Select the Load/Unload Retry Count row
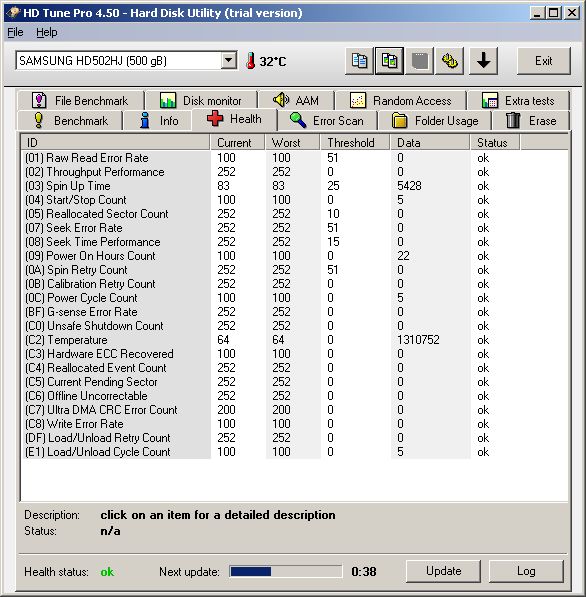The width and height of the screenshot is (586, 597). tap(294, 437)
